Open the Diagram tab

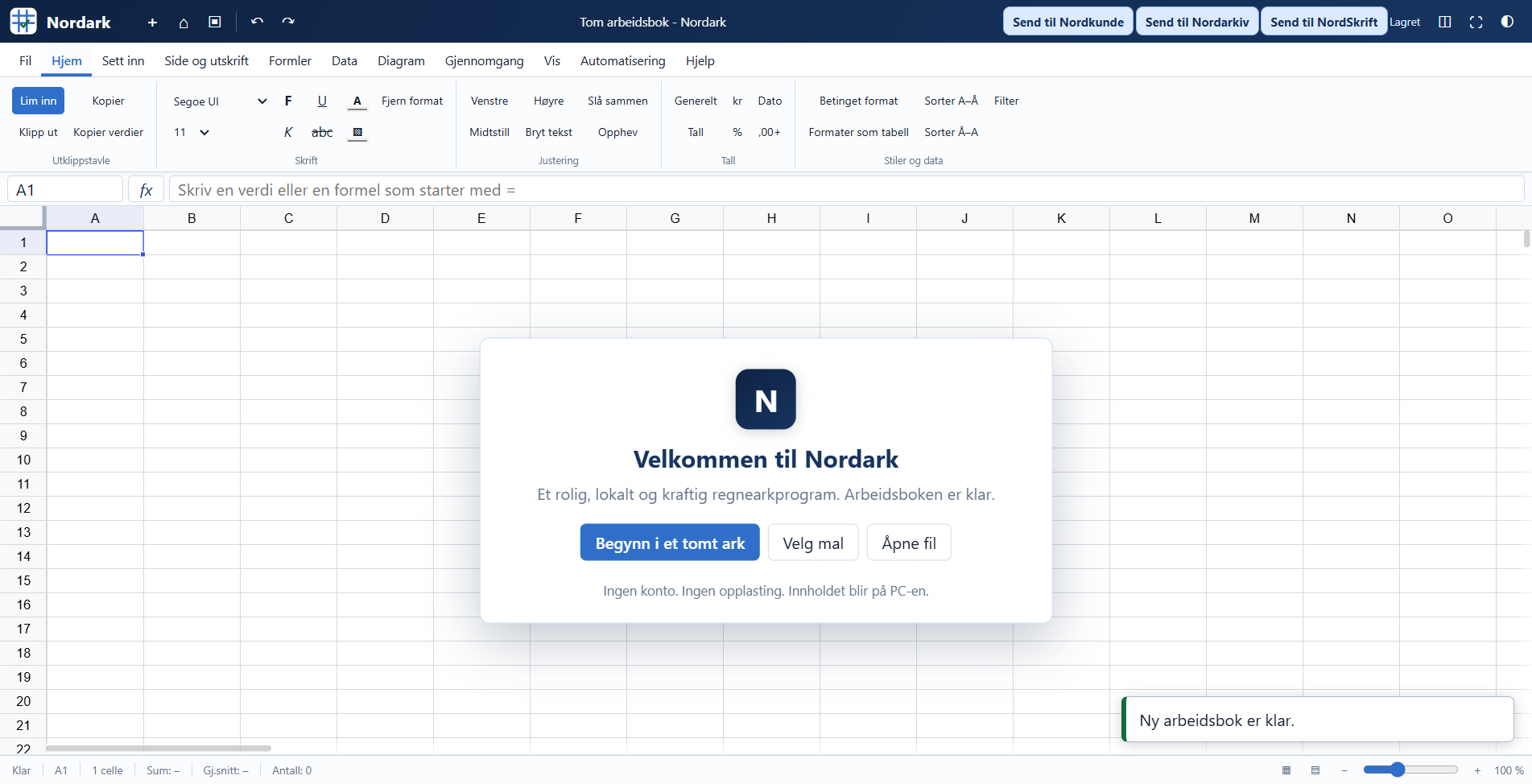401,60
